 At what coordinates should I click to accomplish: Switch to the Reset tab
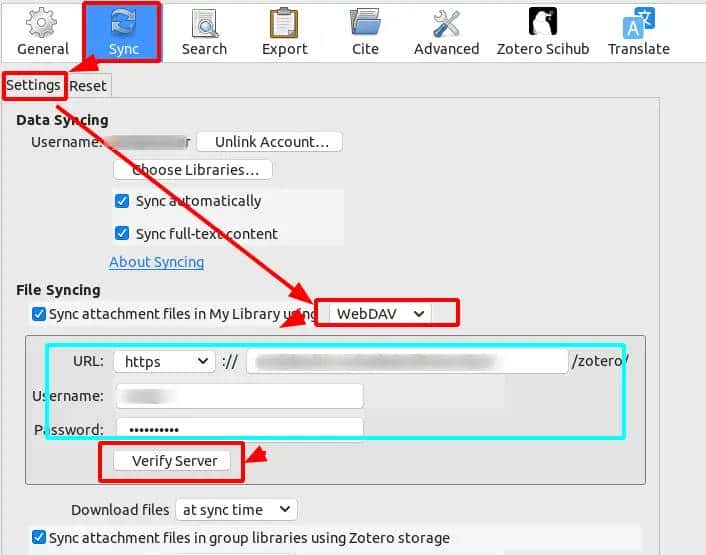click(x=88, y=86)
